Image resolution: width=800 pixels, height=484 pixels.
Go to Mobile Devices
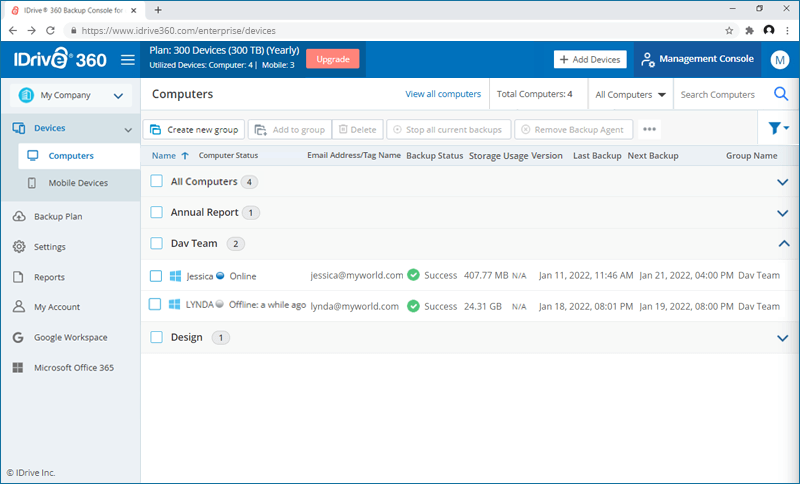(x=78, y=183)
